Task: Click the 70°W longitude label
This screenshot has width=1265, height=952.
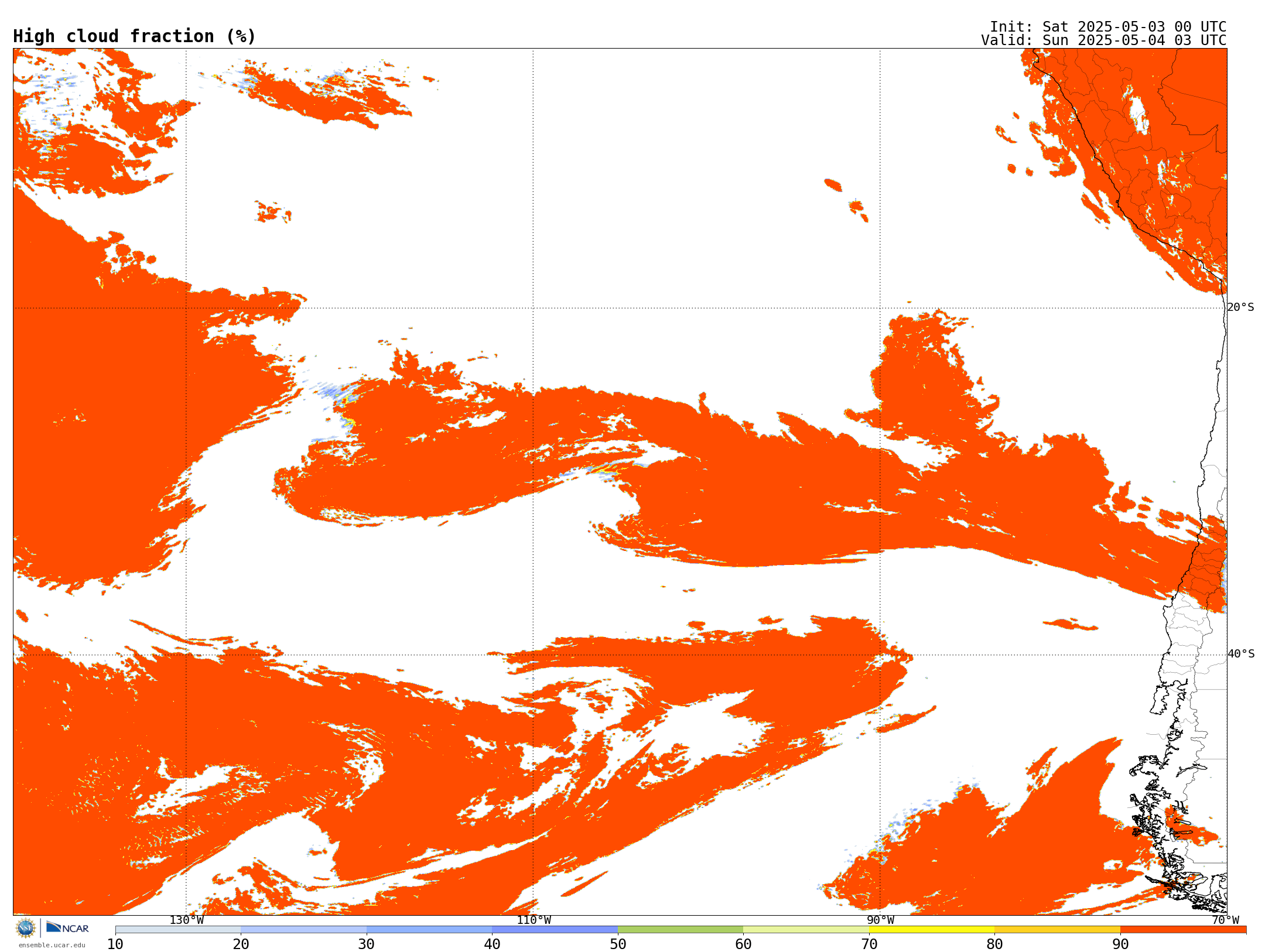Action: pyautogui.click(x=1225, y=920)
